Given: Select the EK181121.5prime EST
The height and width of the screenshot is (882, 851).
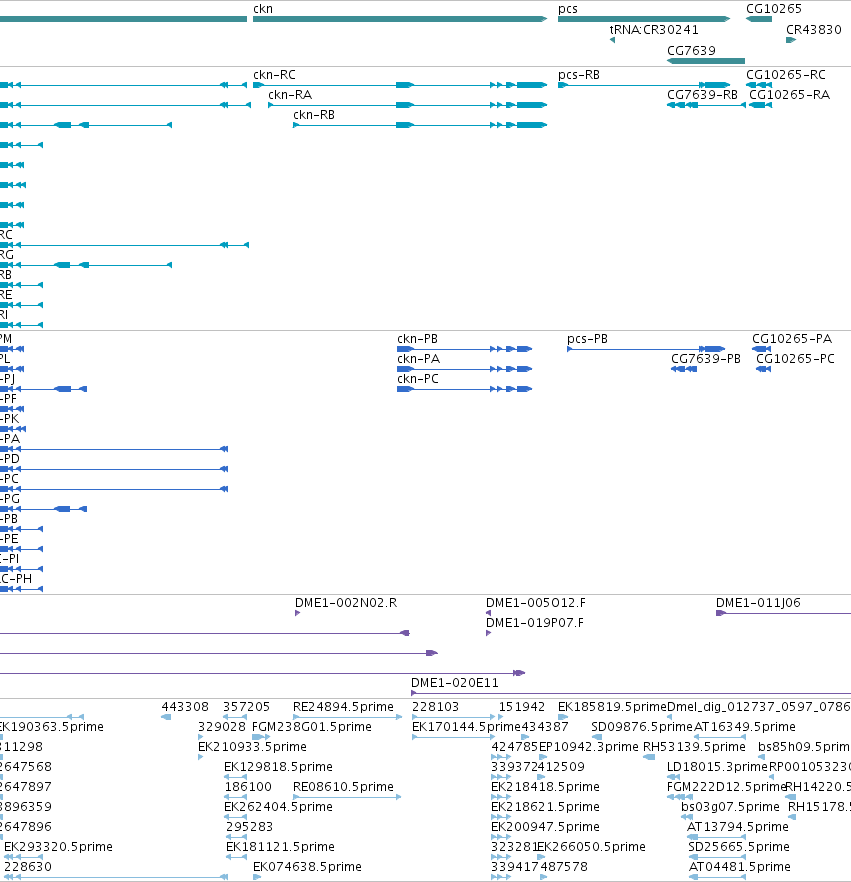Looking at the screenshot, I should click(236, 857).
